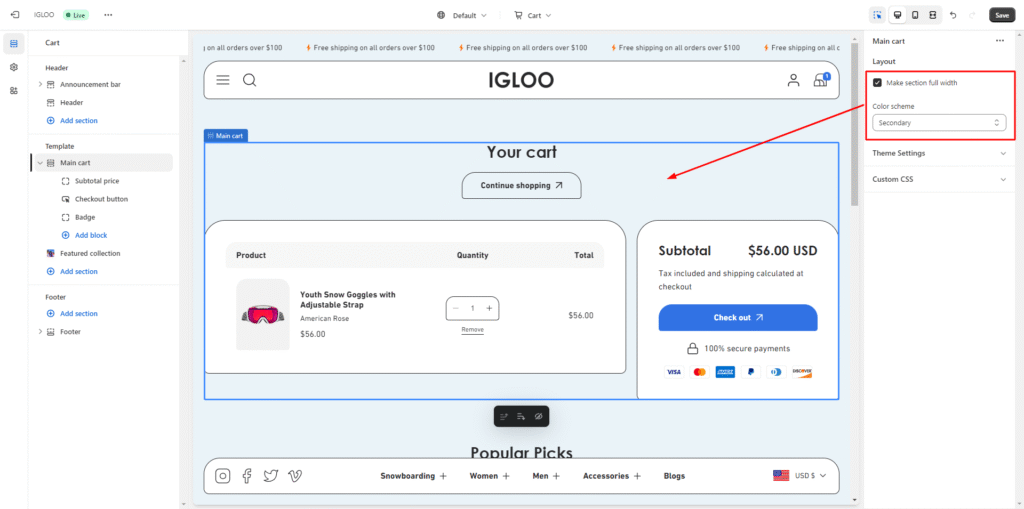
Task: Switch to mobile preview icon
Action: (914, 15)
